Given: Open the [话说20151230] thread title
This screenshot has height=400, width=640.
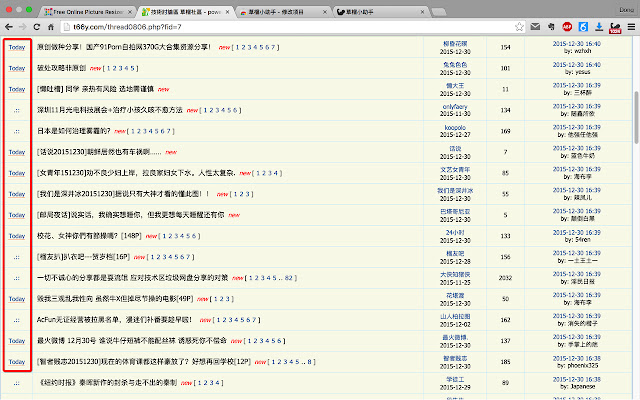Looking at the screenshot, I should click(x=99, y=152).
